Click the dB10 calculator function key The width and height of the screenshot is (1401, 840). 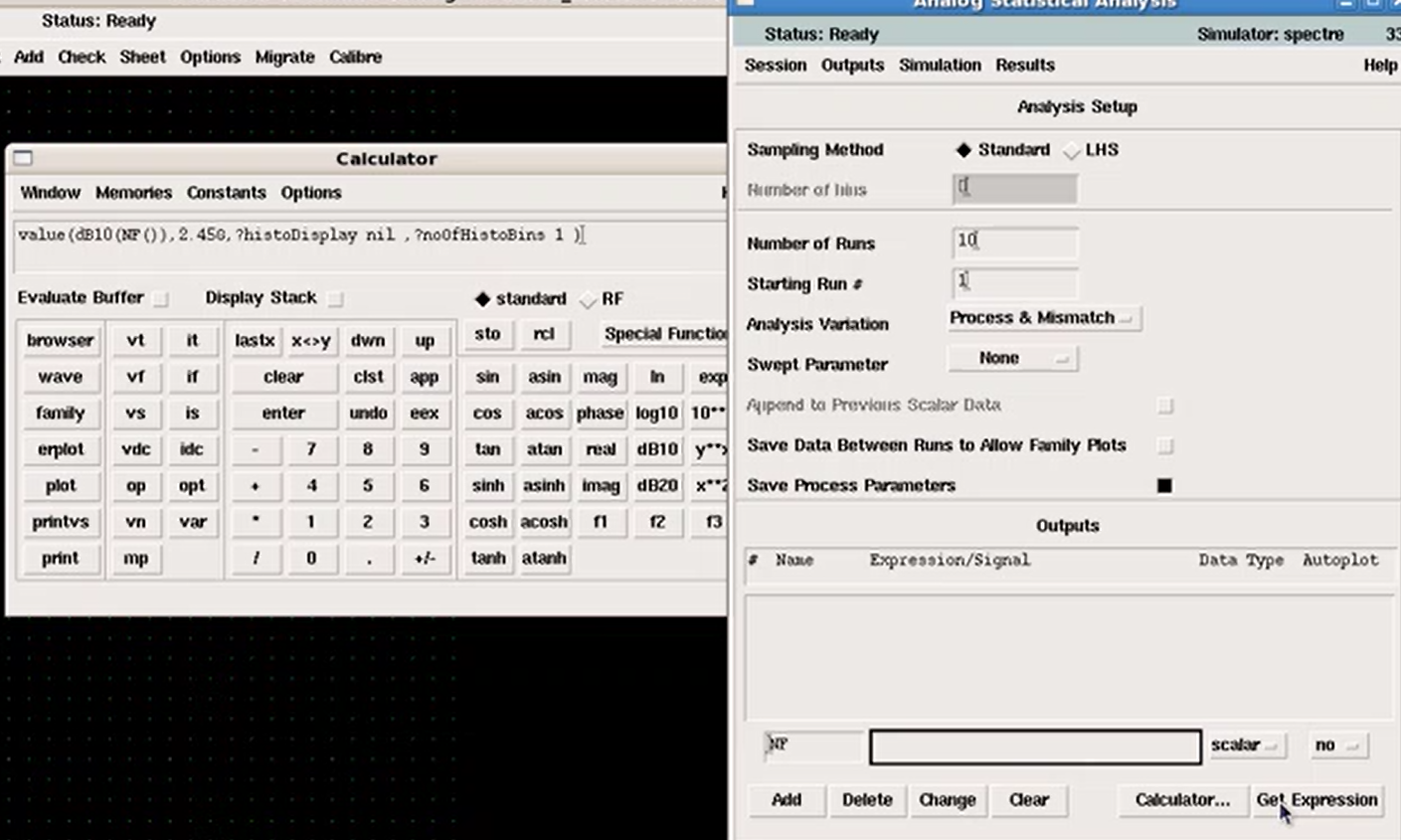click(x=657, y=449)
